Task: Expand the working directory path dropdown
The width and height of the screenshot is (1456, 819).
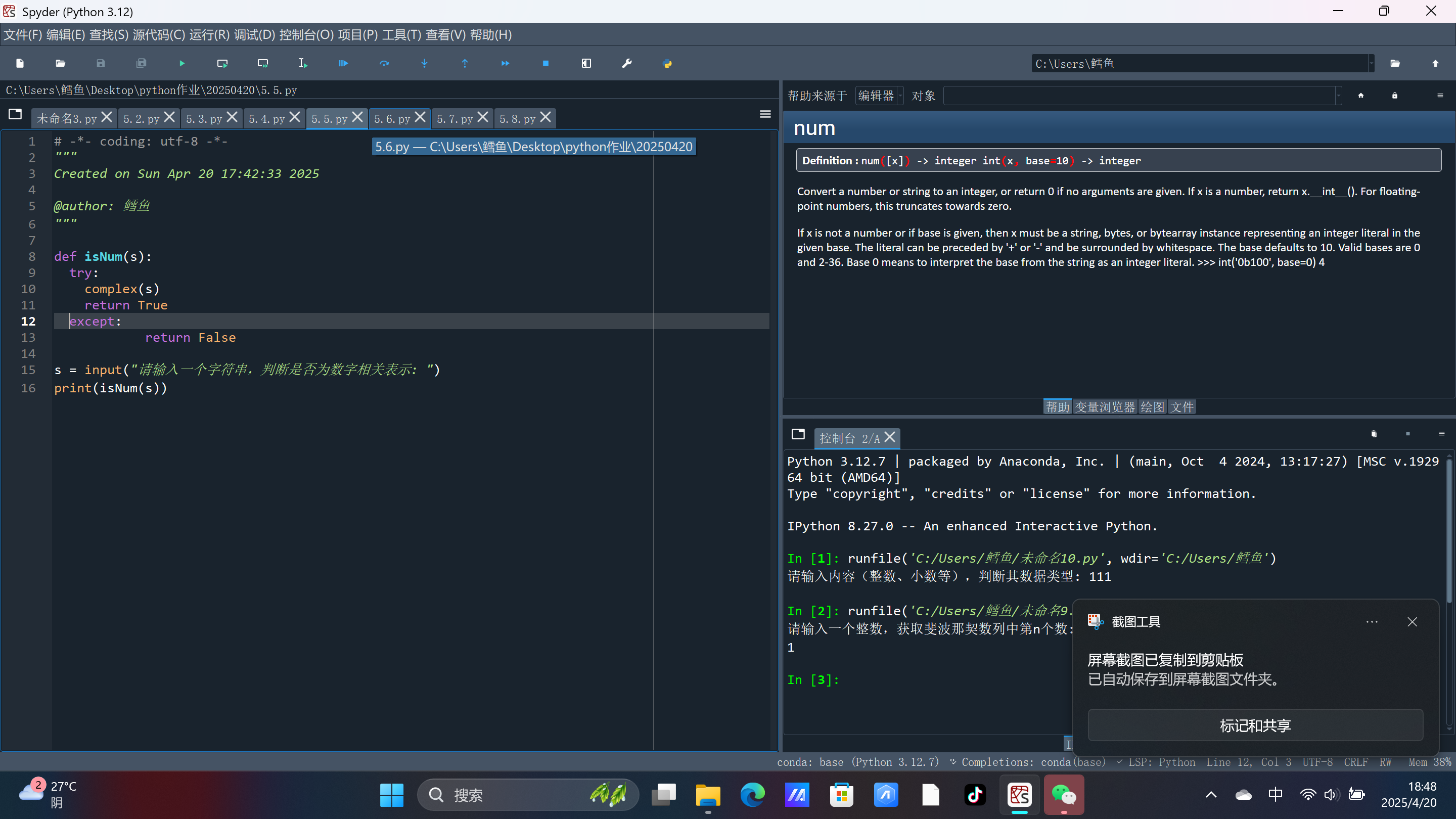Action: (x=1371, y=63)
